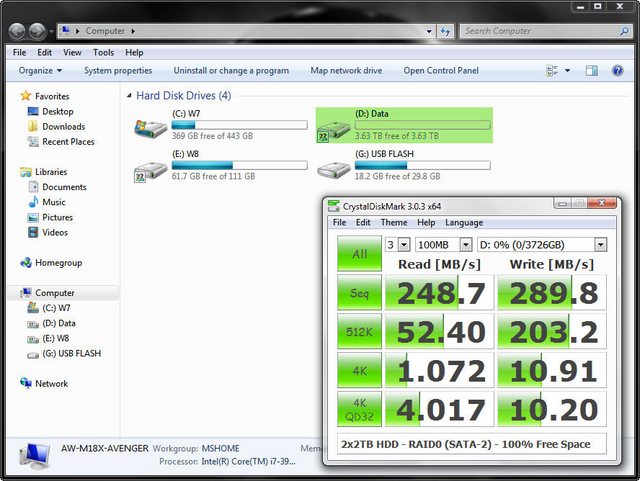Click the arrow after Computer in address bar
The height and width of the screenshot is (481, 640).
(133, 31)
